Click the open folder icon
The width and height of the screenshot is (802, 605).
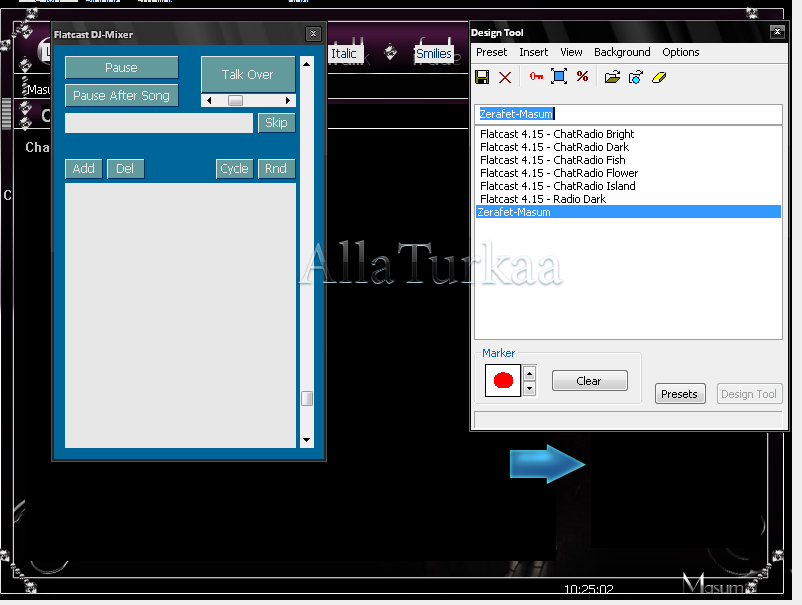[612, 77]
